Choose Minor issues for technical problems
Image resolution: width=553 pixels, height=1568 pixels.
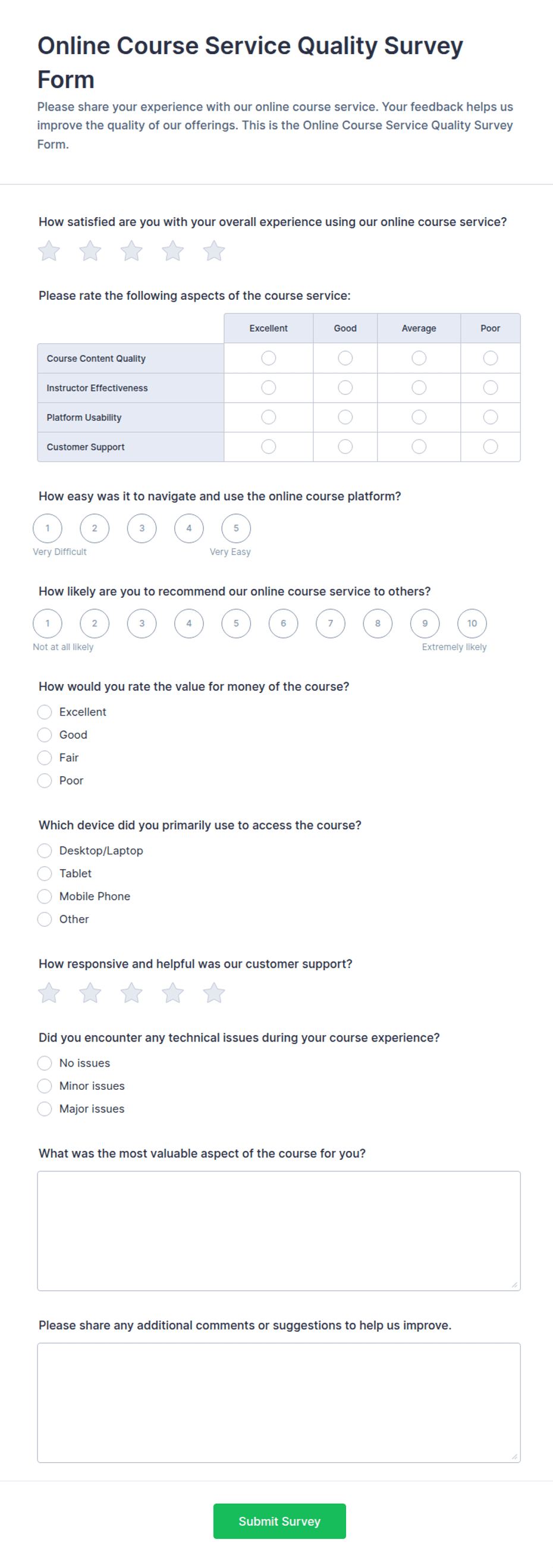click(x=45, y=1086)
